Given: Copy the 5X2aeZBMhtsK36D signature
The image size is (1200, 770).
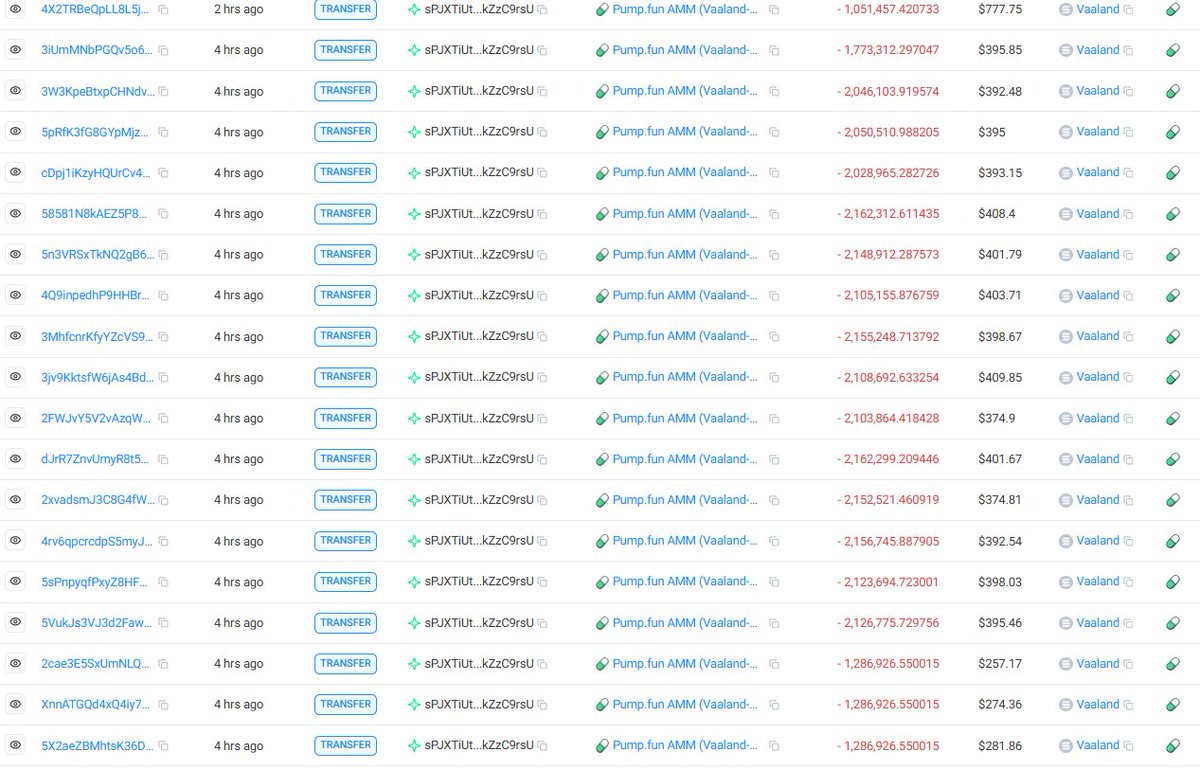Looking at the screenshot, I should (163, 746).
